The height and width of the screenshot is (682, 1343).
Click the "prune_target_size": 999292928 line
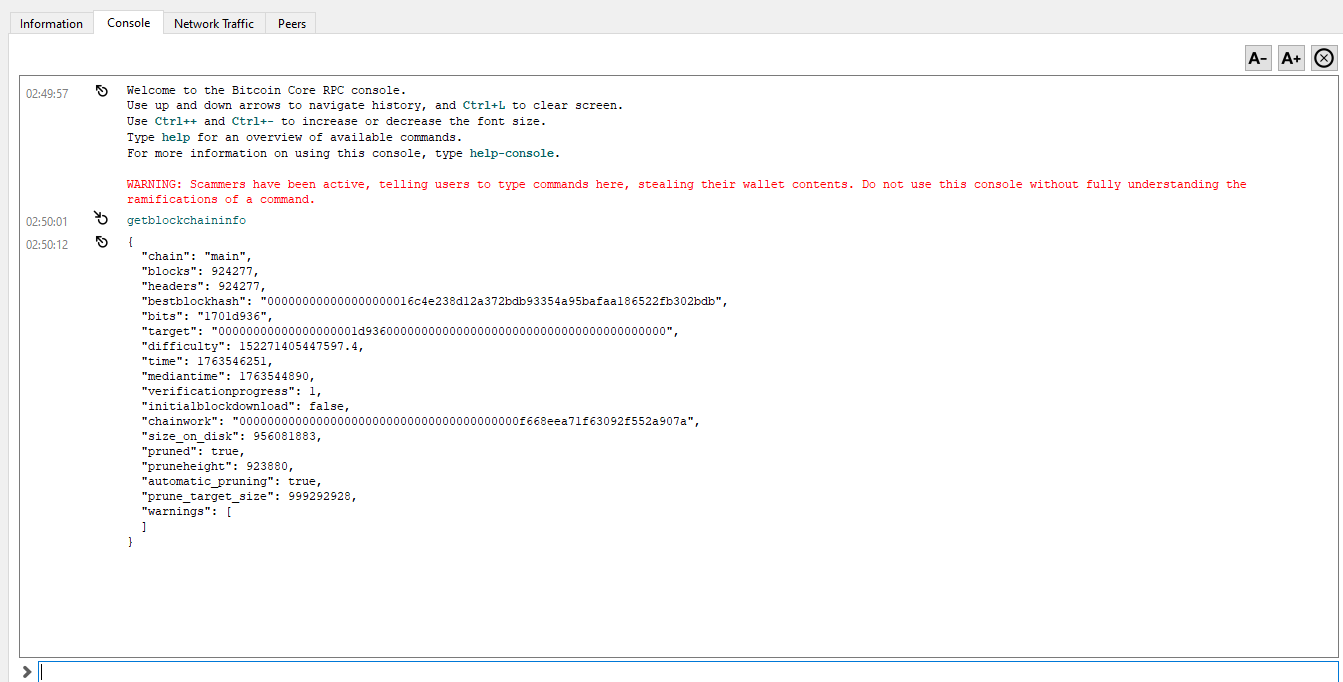click(x=249, y=496)
